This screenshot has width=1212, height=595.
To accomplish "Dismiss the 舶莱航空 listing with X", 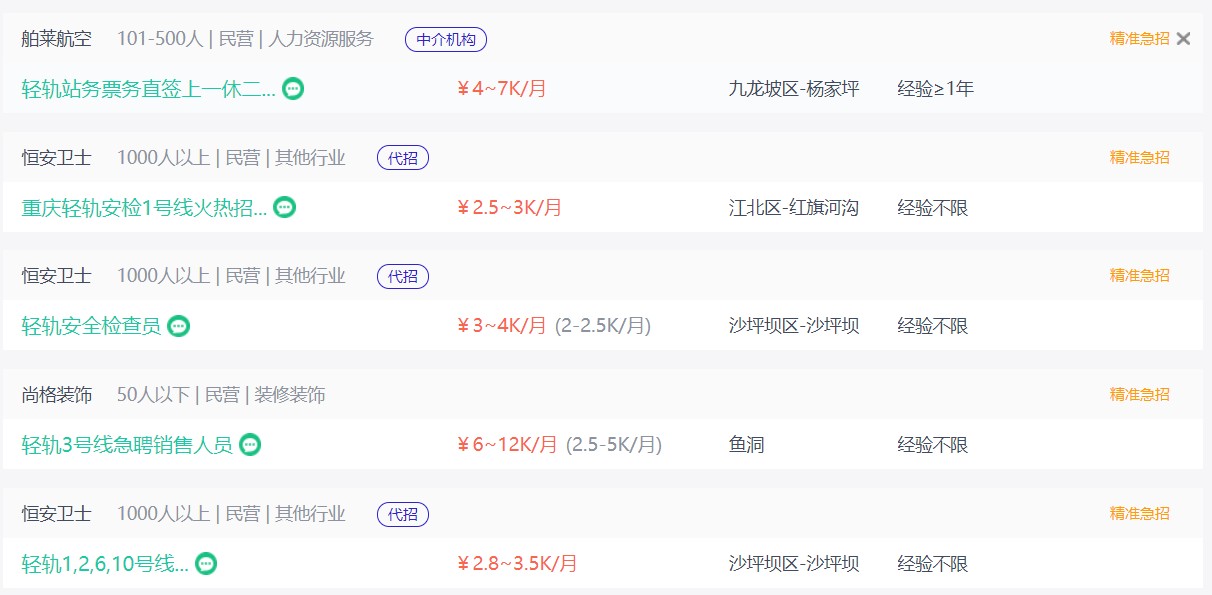I will 1184,39.
